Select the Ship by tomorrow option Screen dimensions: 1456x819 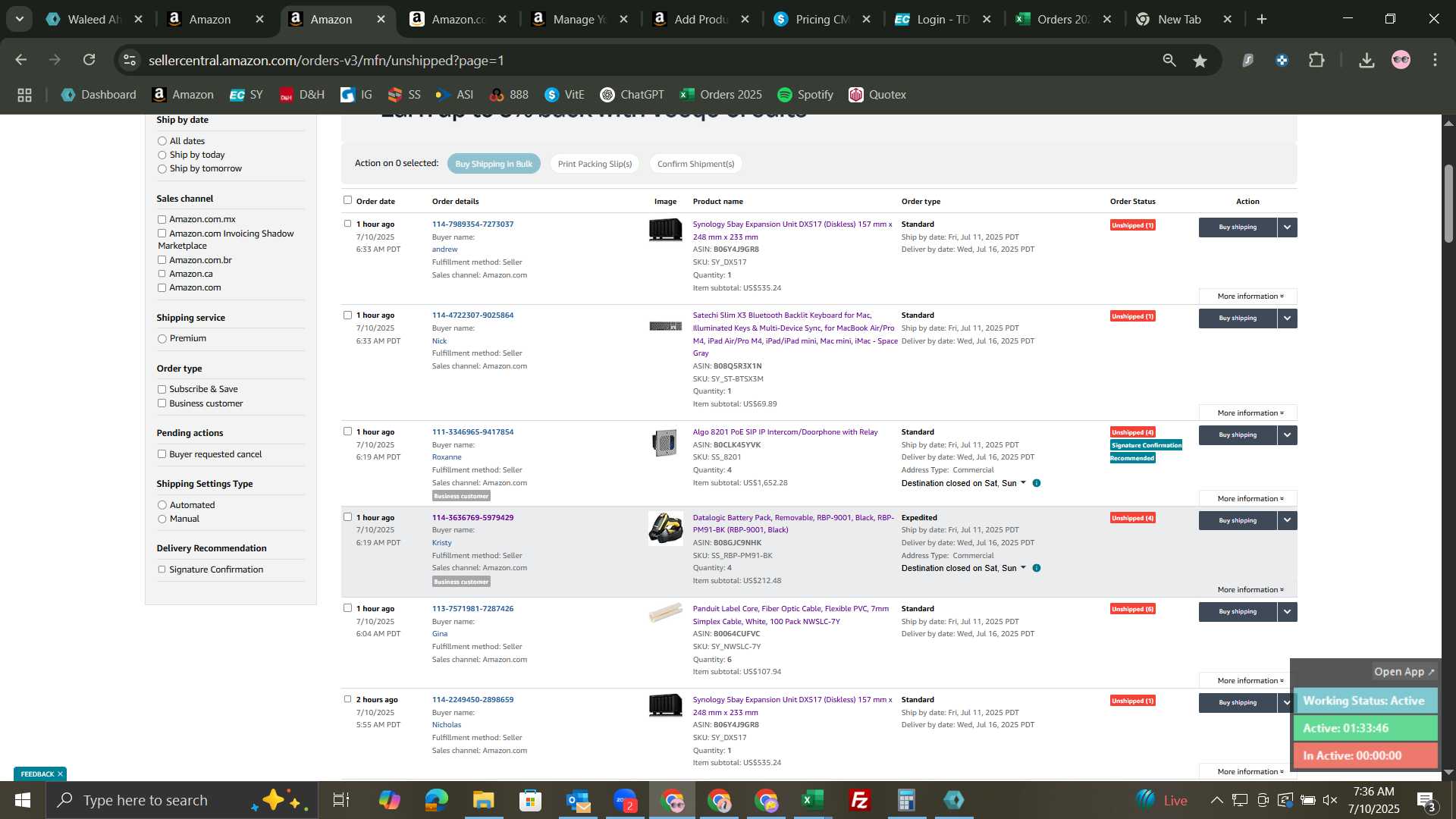tap(162, 169)
